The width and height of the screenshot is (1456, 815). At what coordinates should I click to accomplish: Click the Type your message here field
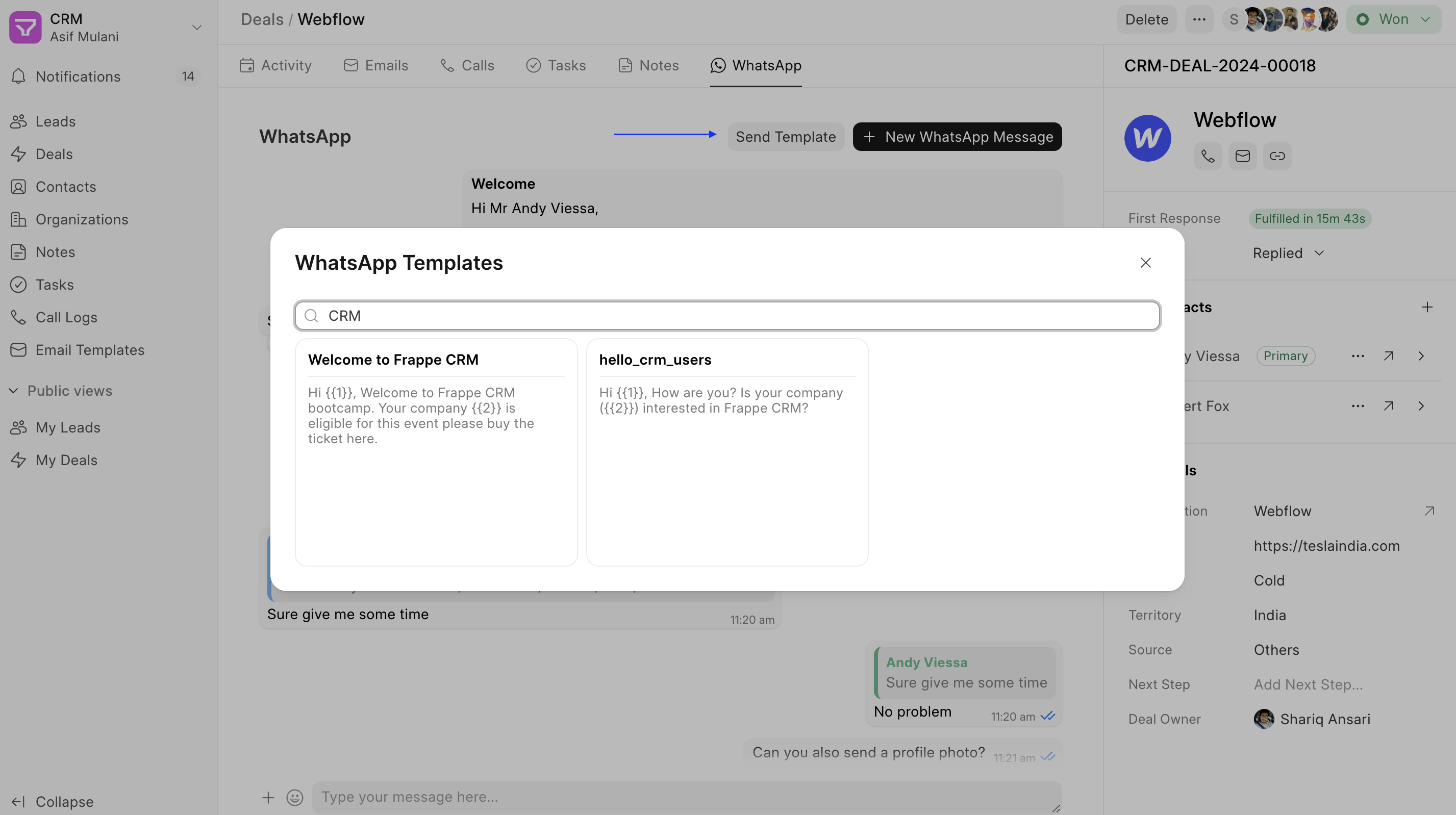pos(687,797)
